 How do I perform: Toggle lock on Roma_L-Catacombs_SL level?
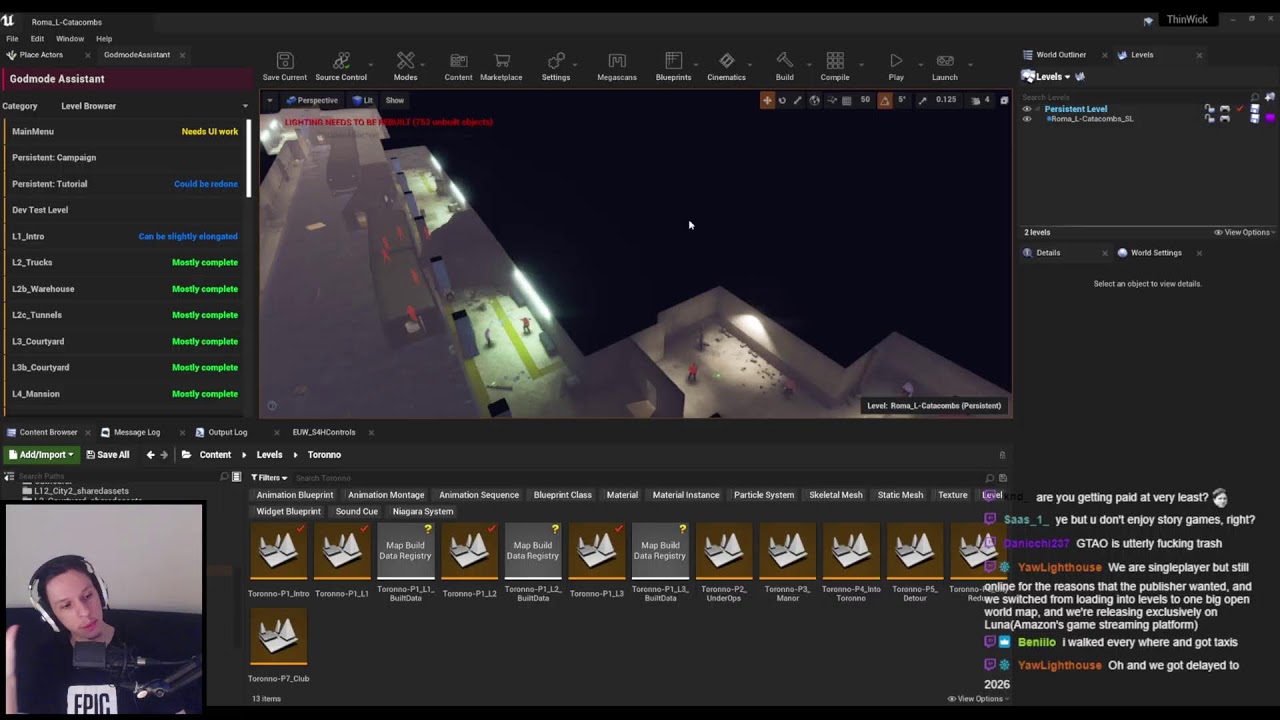pyautogui.click(x=1210, y=119)
